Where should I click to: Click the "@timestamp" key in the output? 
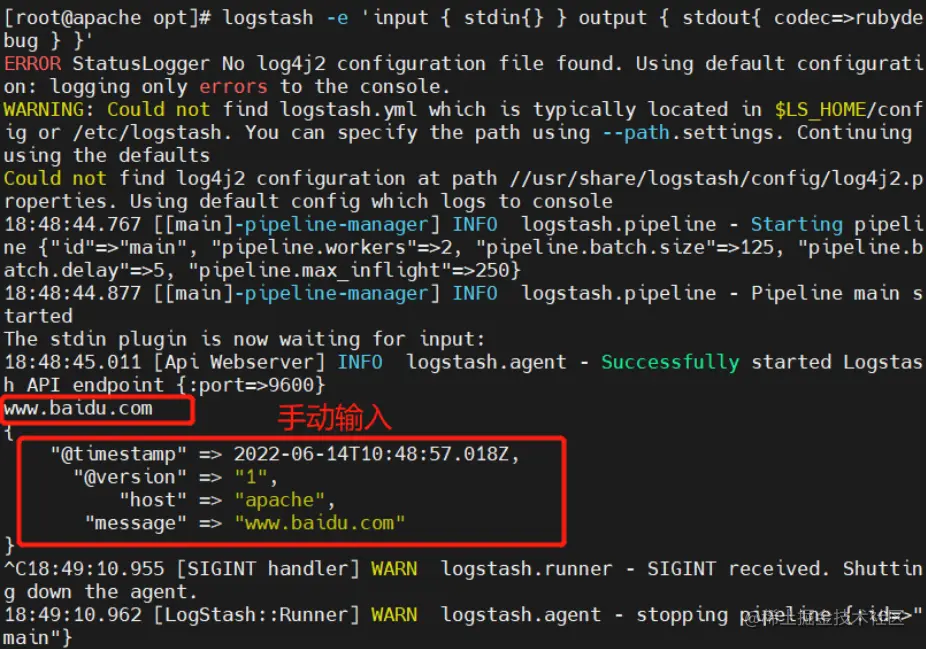click(x=118, y=454)
